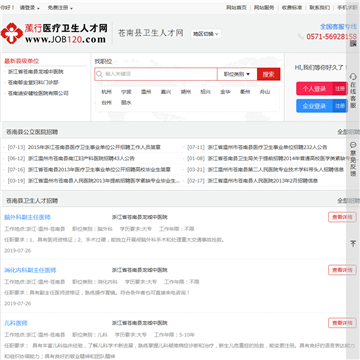The image size is (360, 360).
Task: Open the second unit in 最新县级单位 list
Action: tap(33, 82)
